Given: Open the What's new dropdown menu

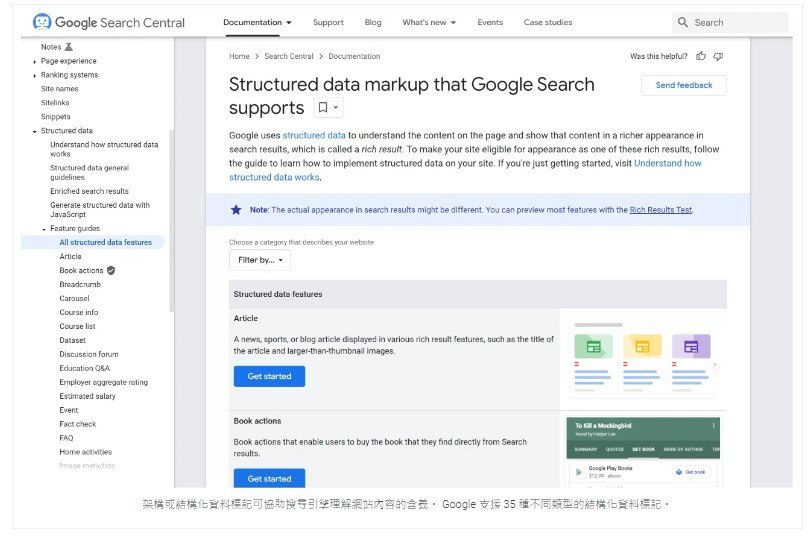Looking at the screenshot, I should click(x=429, y=22).
